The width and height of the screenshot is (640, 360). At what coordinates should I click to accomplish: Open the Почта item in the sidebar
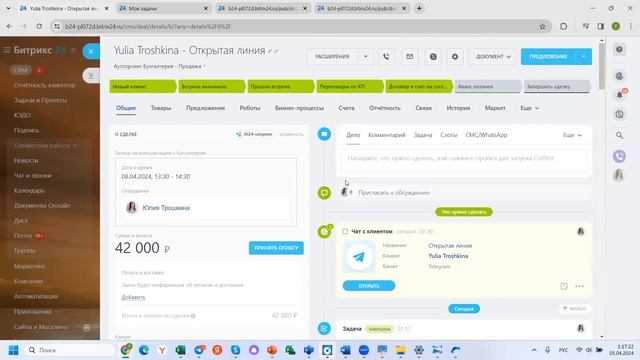click(x=23, y=236)
